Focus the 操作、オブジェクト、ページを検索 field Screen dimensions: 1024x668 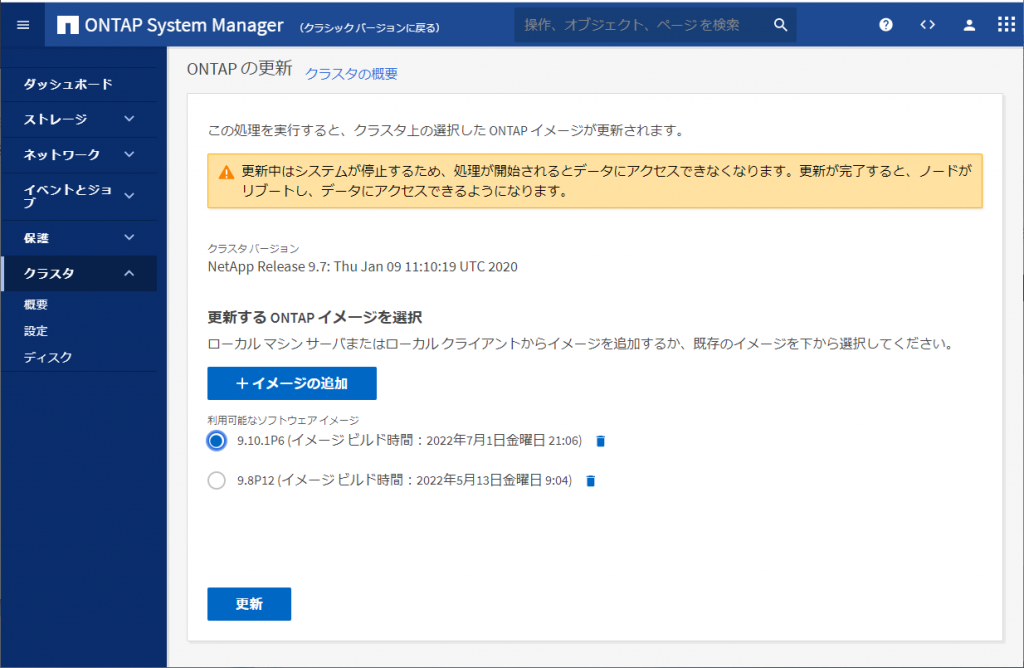[655, 25]
